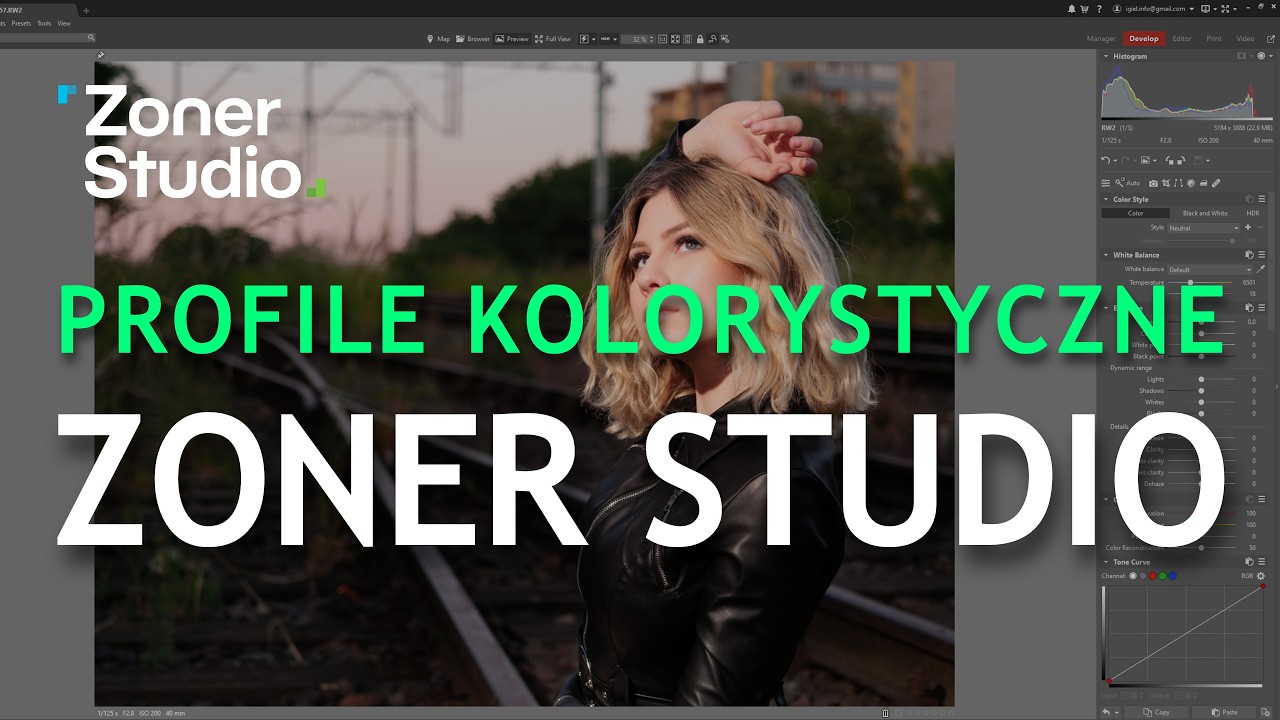Screen dimensions: 1280x720
Task: Open the View menu
Action: tap(64, 23)
